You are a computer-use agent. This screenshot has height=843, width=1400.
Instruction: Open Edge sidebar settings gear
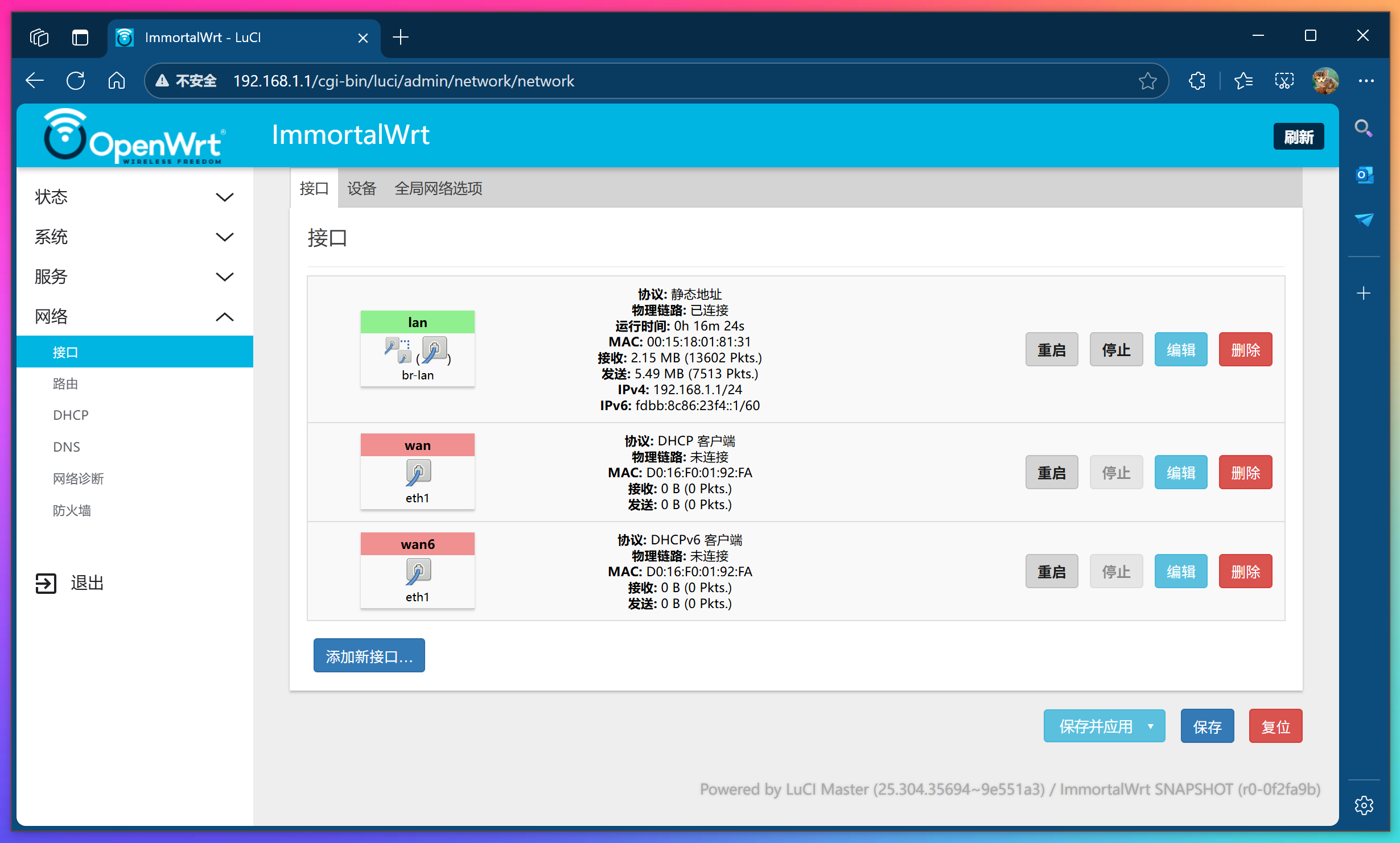pyautogui.click(x=1364, y=805)
